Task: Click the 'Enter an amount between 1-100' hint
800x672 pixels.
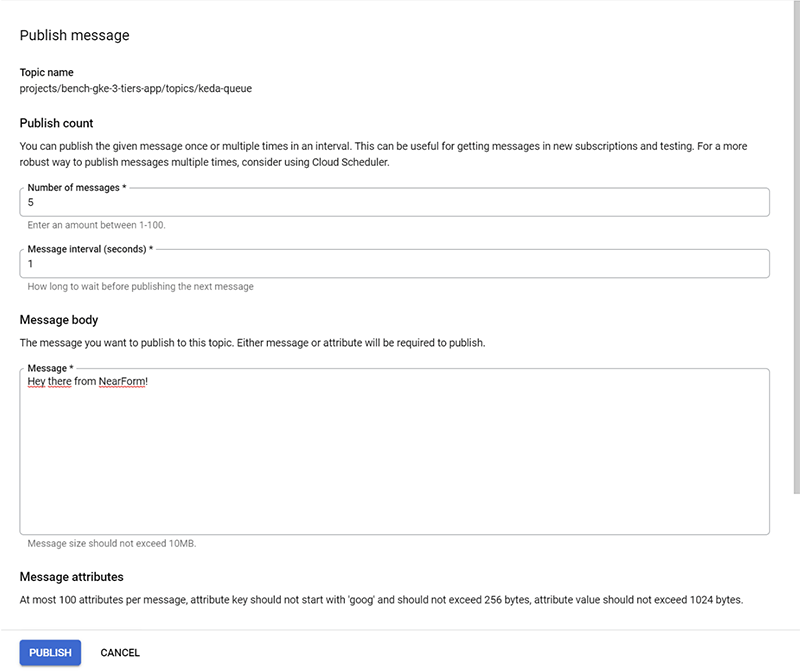Action: click(96, 225)
